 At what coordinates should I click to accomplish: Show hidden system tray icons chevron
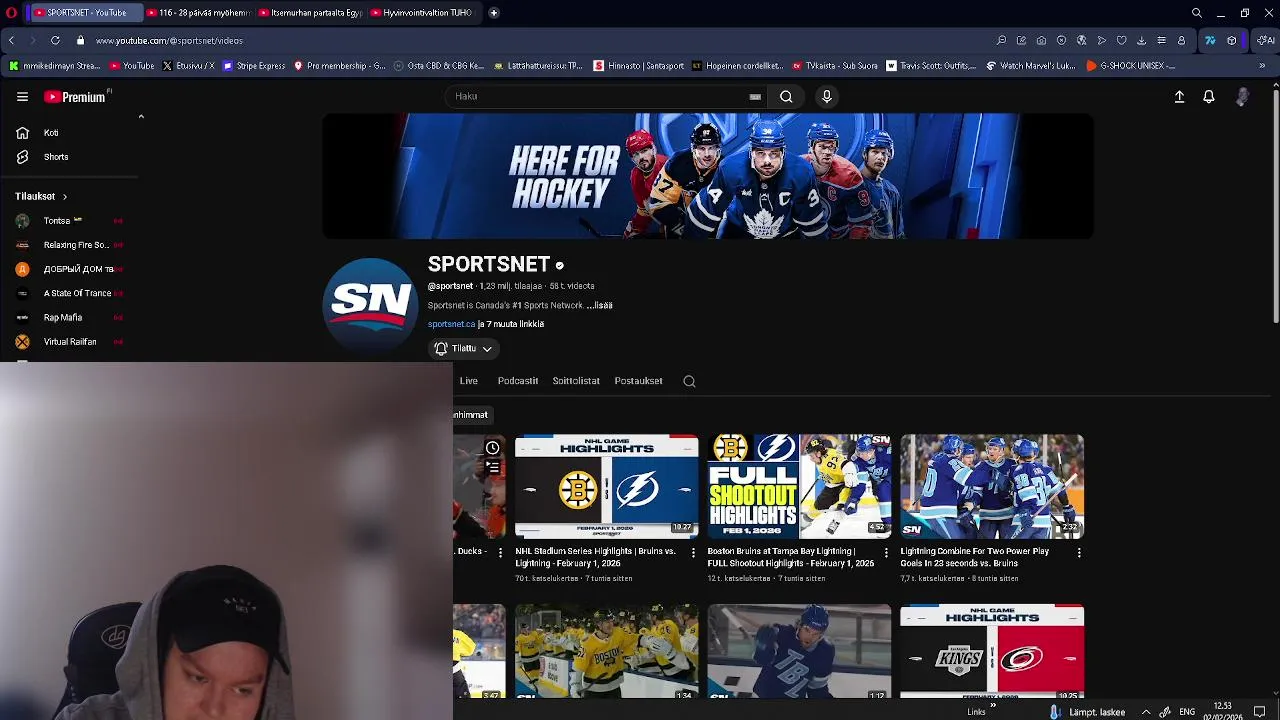tap(1146, 712)
